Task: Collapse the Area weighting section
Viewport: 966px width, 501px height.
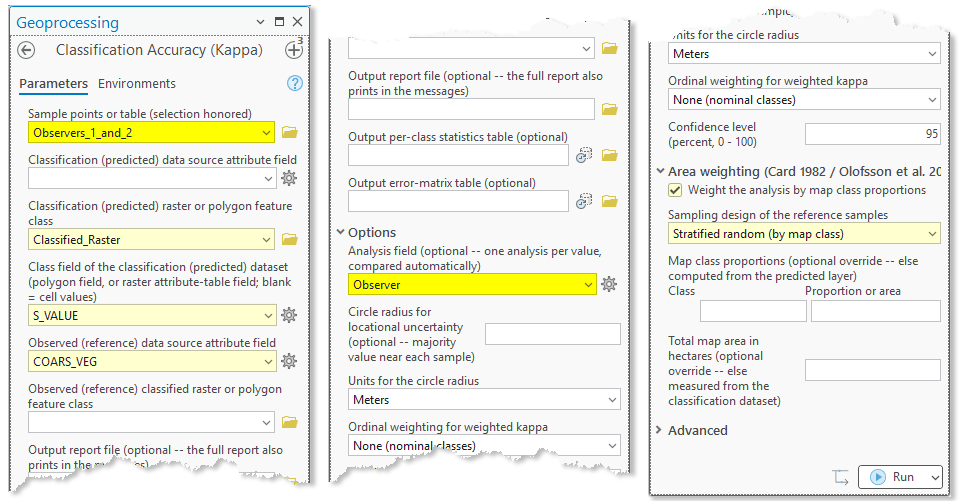Action: pyautogui.click(x=660, y=171)
